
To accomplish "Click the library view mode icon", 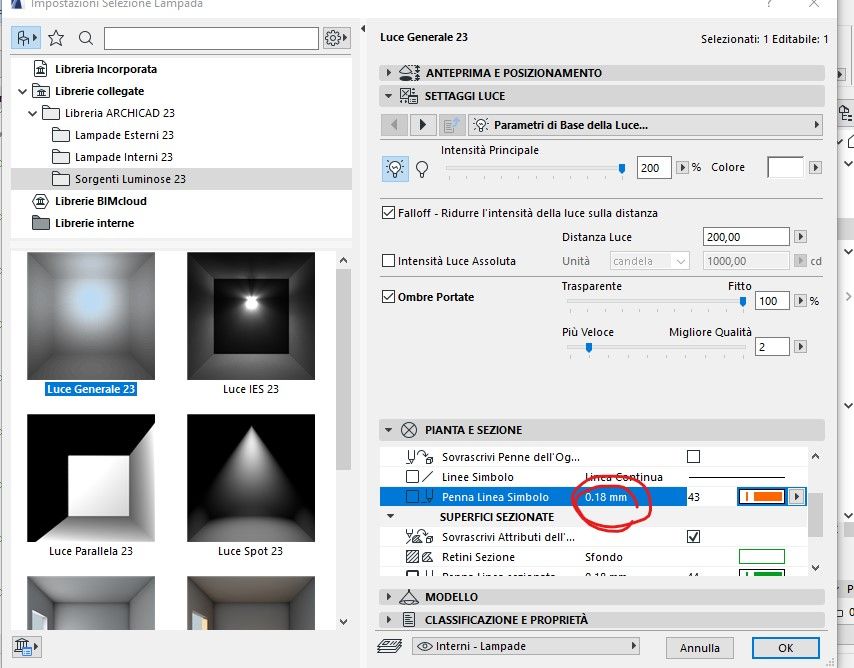I will (26, 38).
